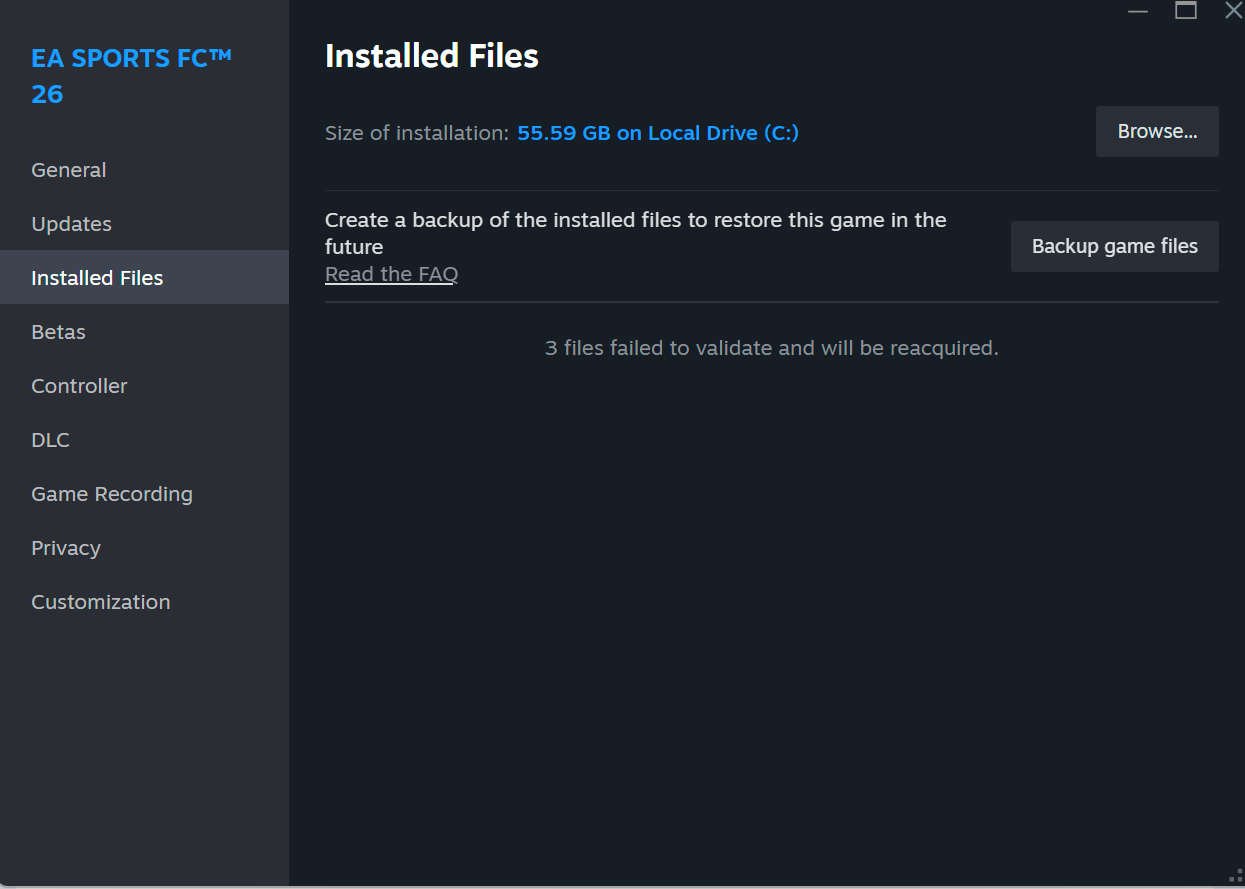Image resolution: width=1245 pixels, height=889 pixels.
Task: Click the 55.59 GB on Local Drive link
Action: pos(657,133)
